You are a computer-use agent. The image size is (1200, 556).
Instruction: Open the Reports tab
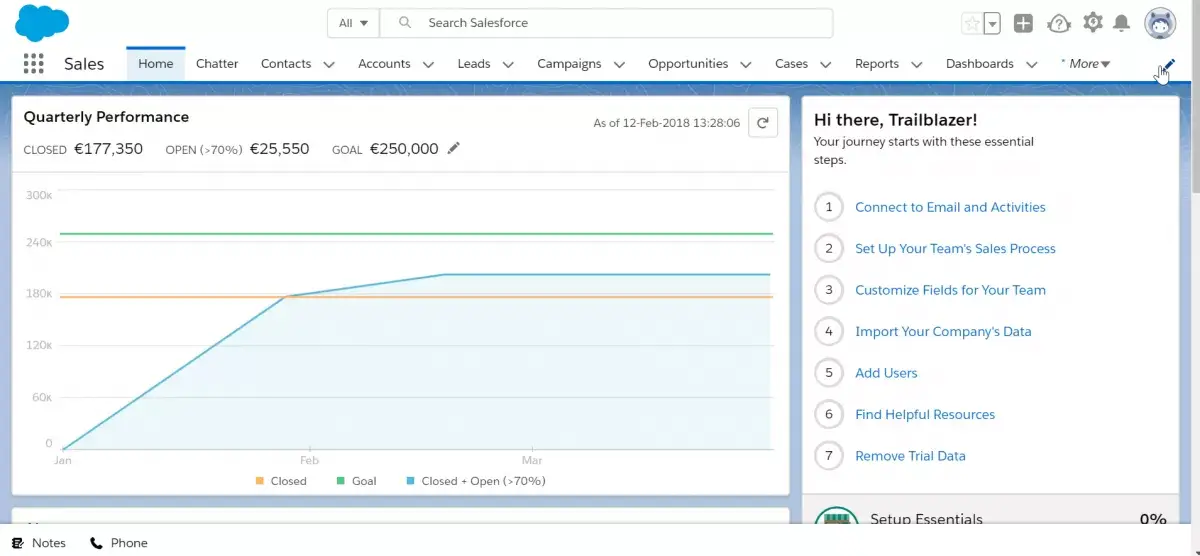pos(877,64)
